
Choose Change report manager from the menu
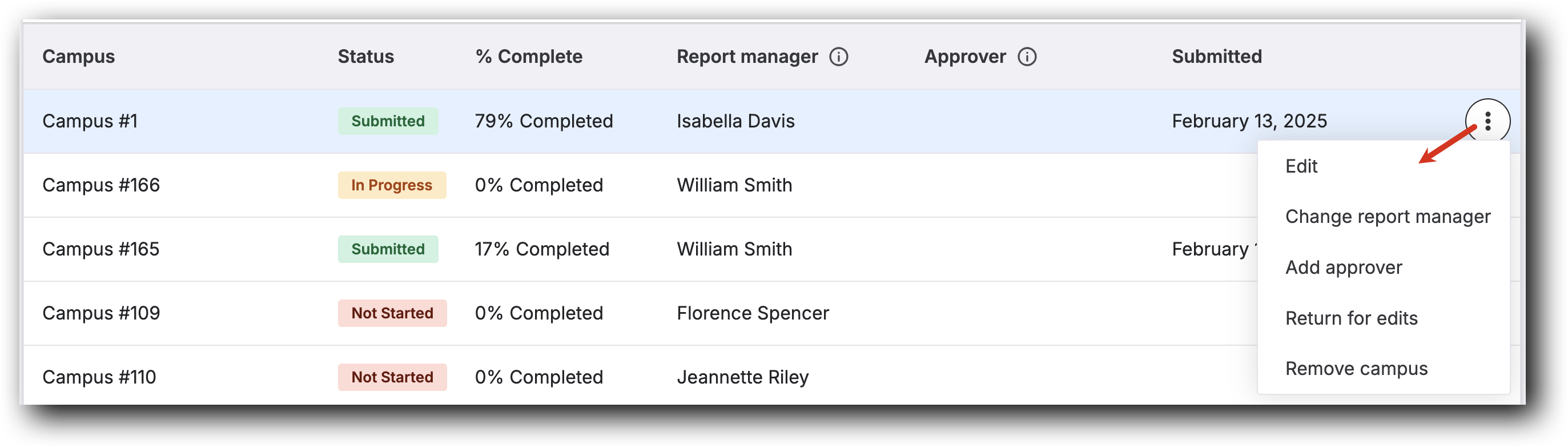1388,216
